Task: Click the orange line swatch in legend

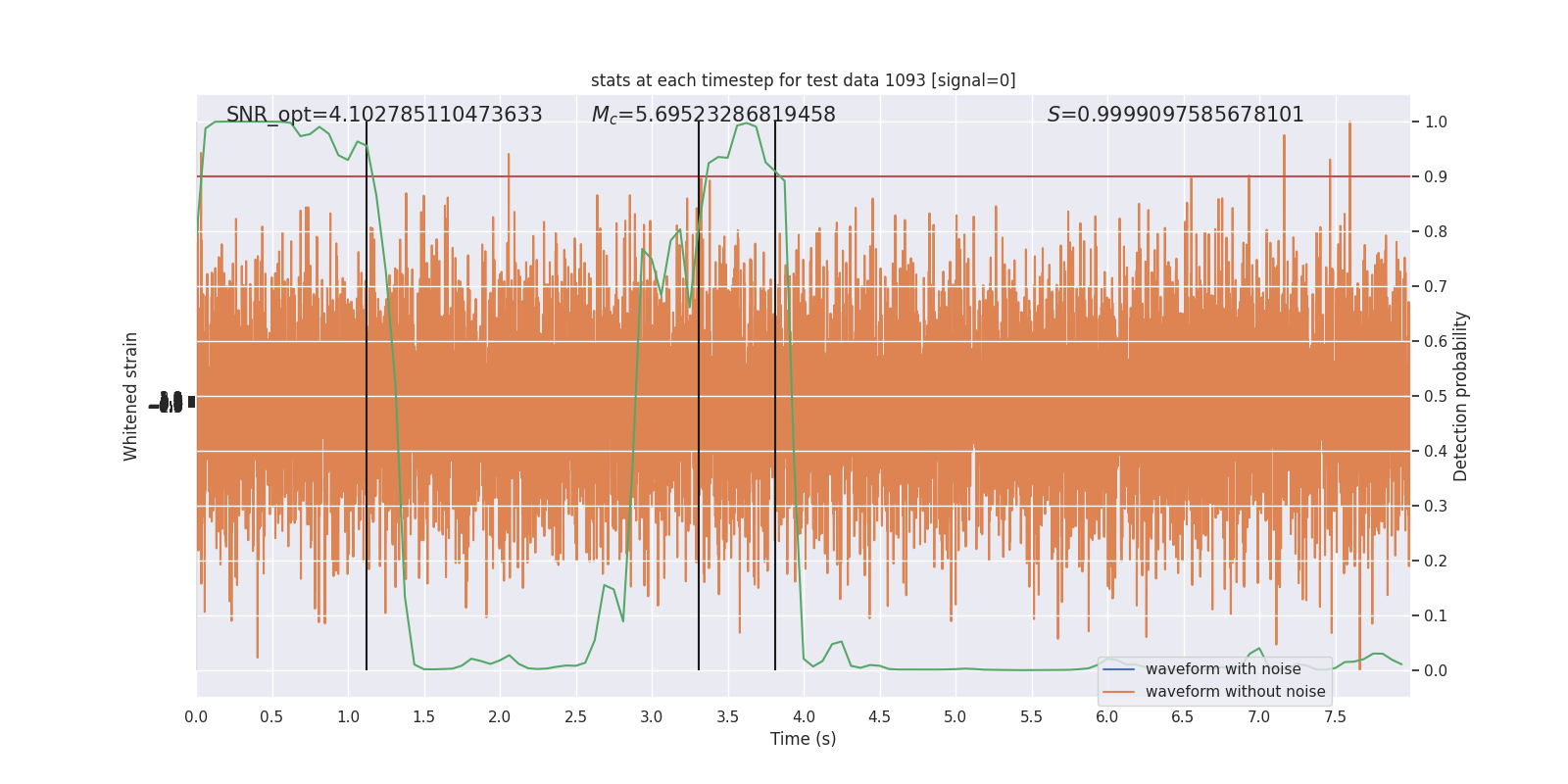Action: (1118, 692)
